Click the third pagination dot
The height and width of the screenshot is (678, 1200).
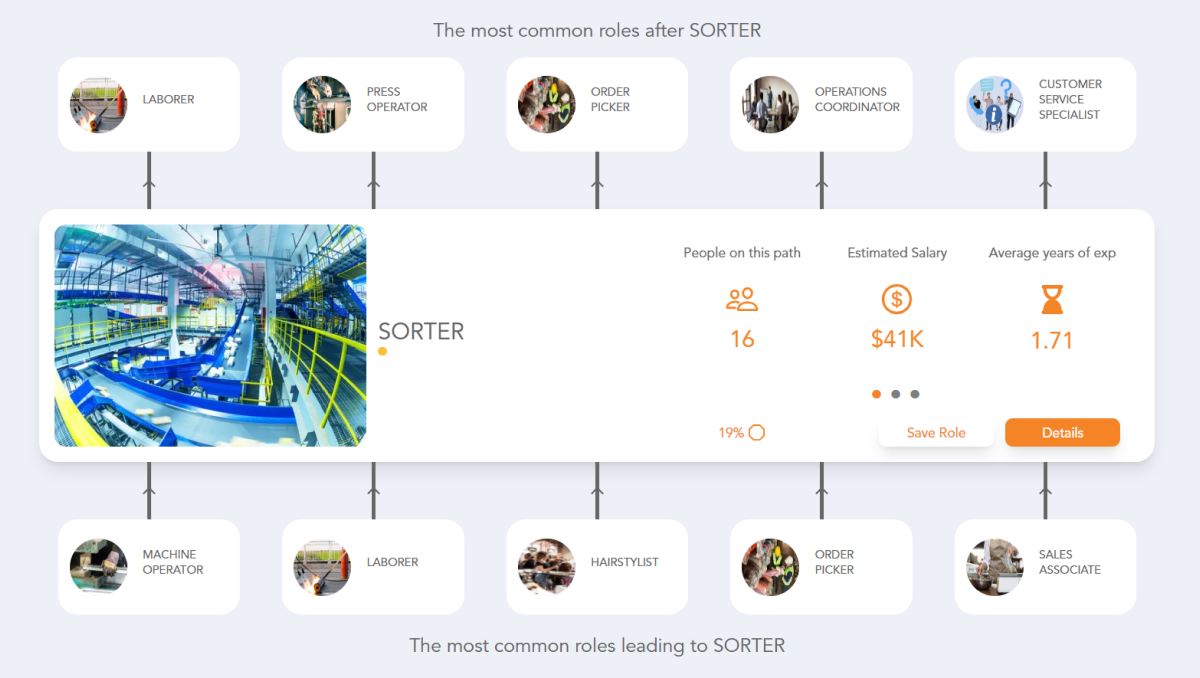pos(915,394)
